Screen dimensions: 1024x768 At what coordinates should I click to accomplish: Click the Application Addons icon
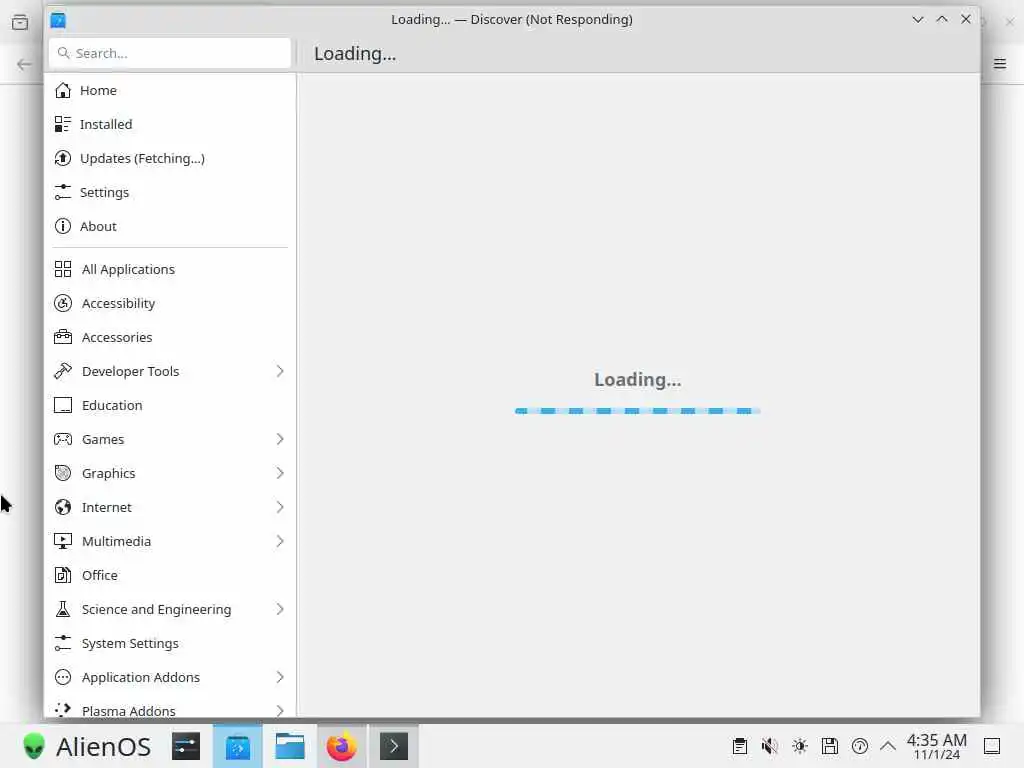tap(63, 677)
